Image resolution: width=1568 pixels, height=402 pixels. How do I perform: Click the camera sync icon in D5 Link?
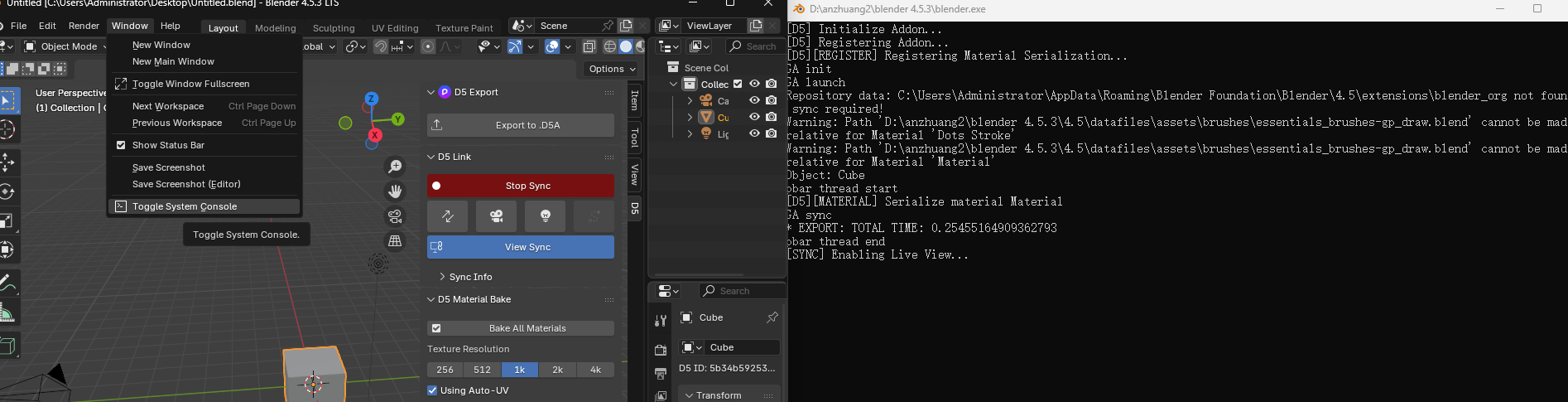tap(496, 216)
